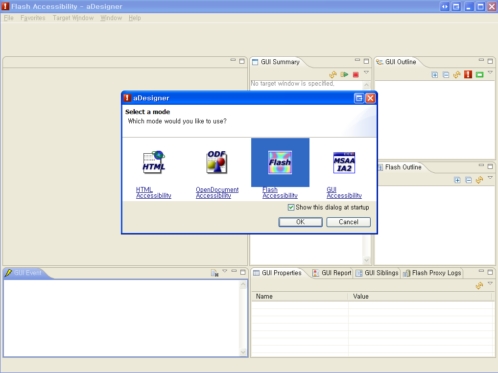The height and width of the screenshot is (373, 498).
Task: Click red exclamation icon in GUI Outline
Action: point(468,74)
